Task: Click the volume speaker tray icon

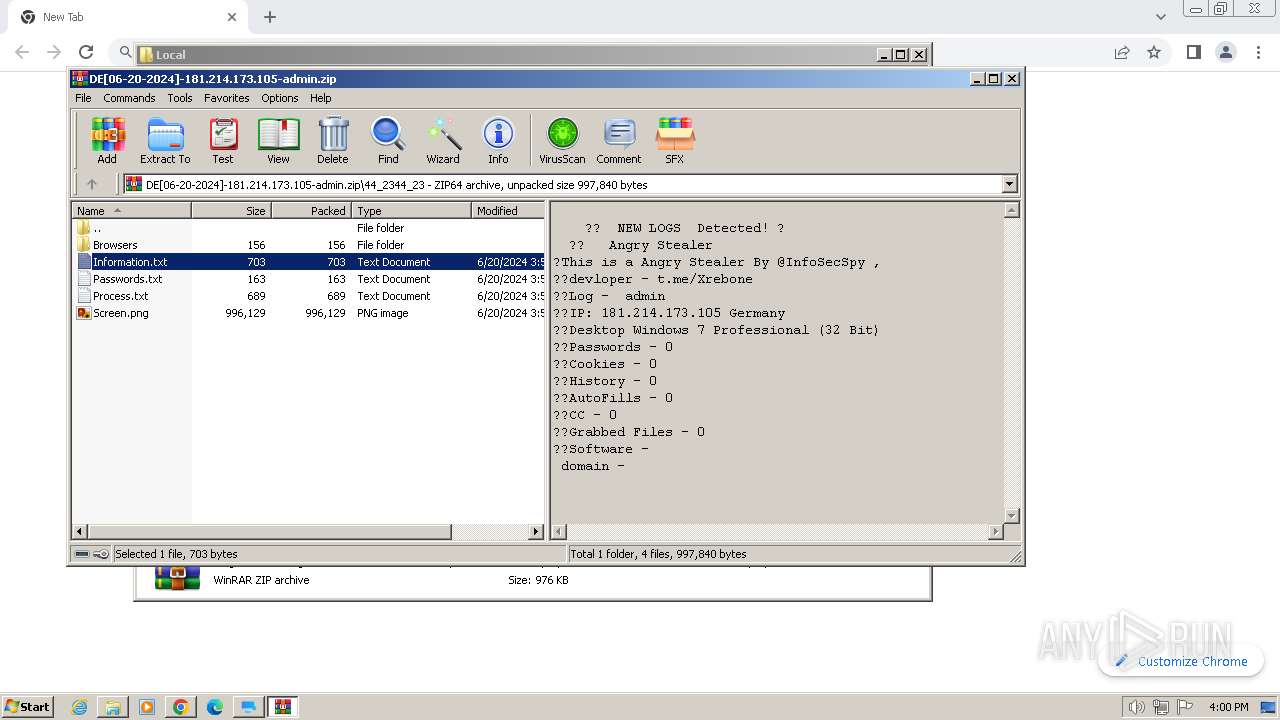Action: [x=1136, y=707]
